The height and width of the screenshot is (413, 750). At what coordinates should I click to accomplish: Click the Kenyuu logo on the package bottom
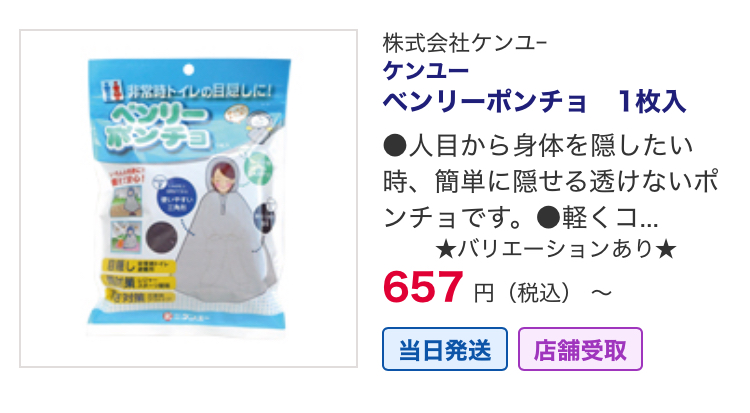tap(185, 317)
